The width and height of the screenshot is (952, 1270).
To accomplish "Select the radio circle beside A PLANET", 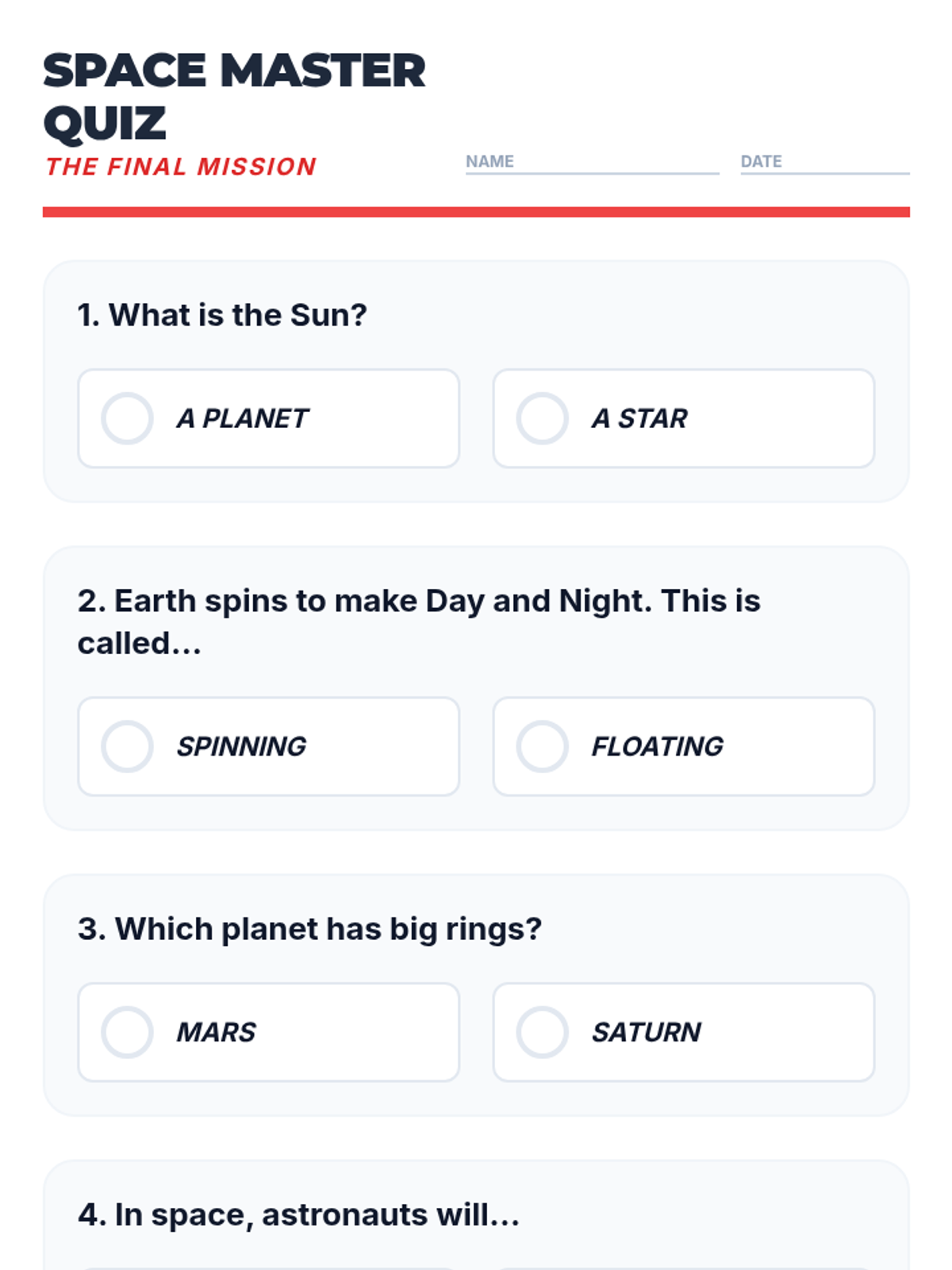I will point(127,418).
